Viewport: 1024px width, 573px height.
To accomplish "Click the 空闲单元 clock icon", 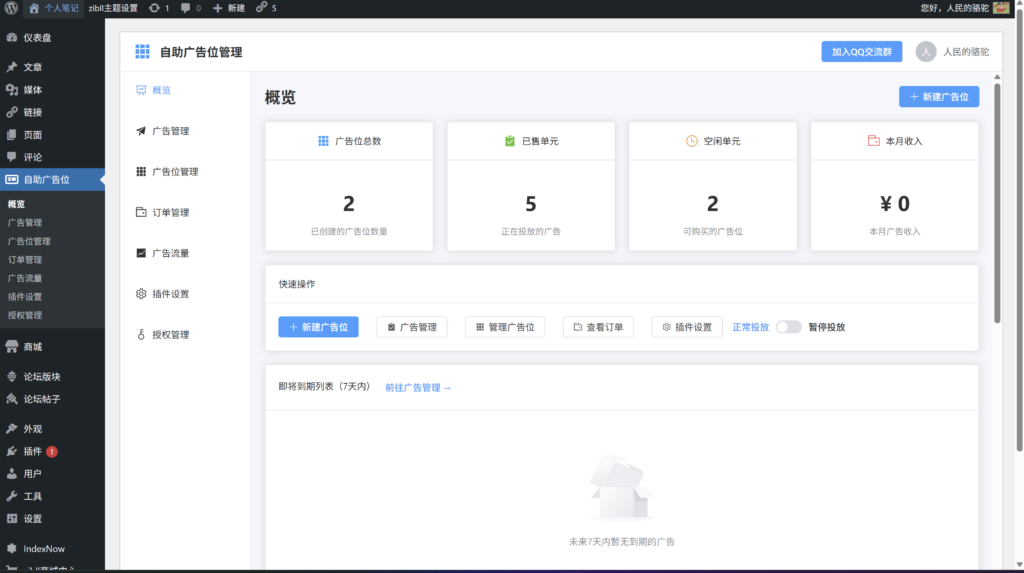I will point(691,141).
